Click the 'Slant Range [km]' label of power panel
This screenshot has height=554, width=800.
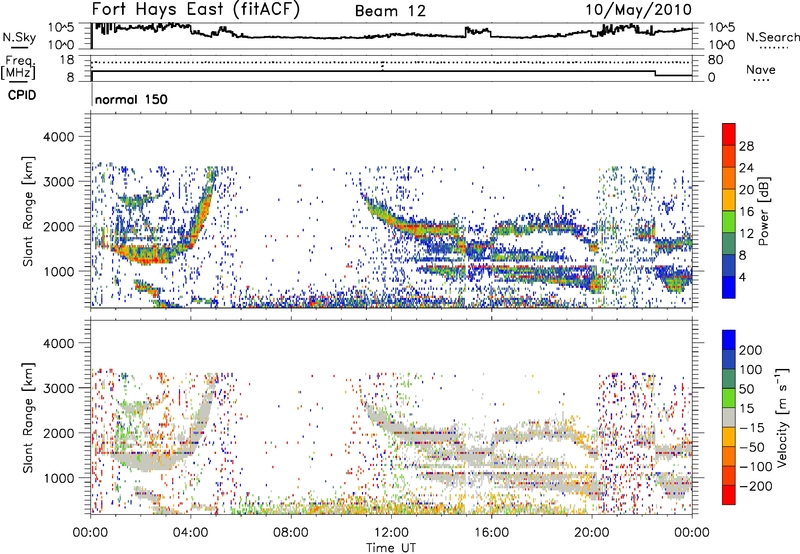(28, 211)
